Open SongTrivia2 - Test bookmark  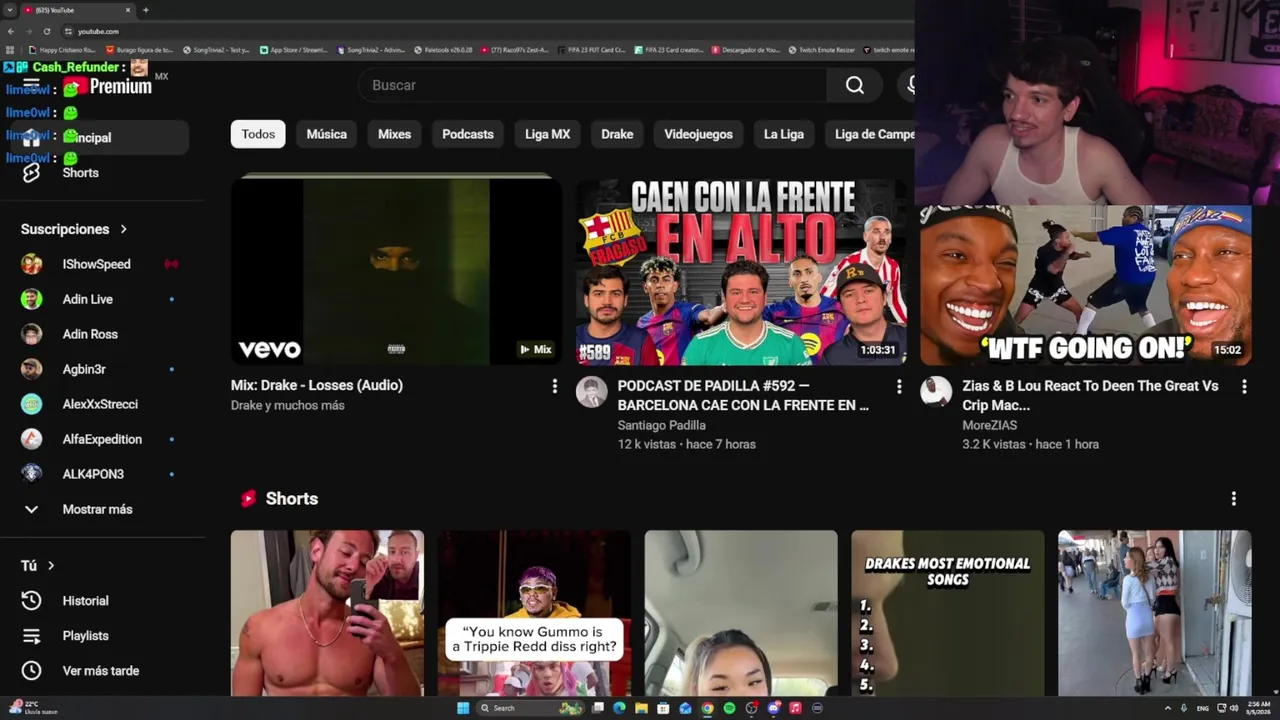tap(216, 49)
